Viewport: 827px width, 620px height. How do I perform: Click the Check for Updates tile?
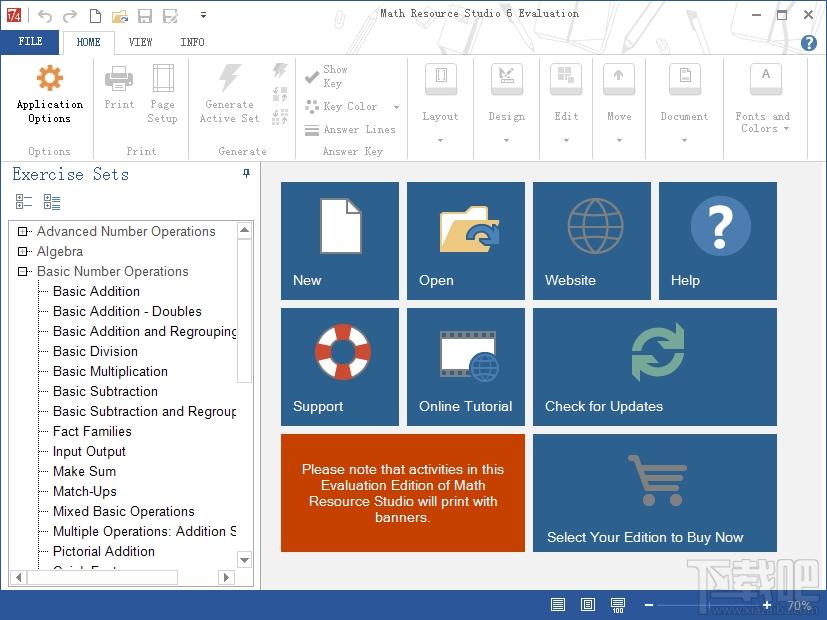pyautogui.click(x=655, y=367)
